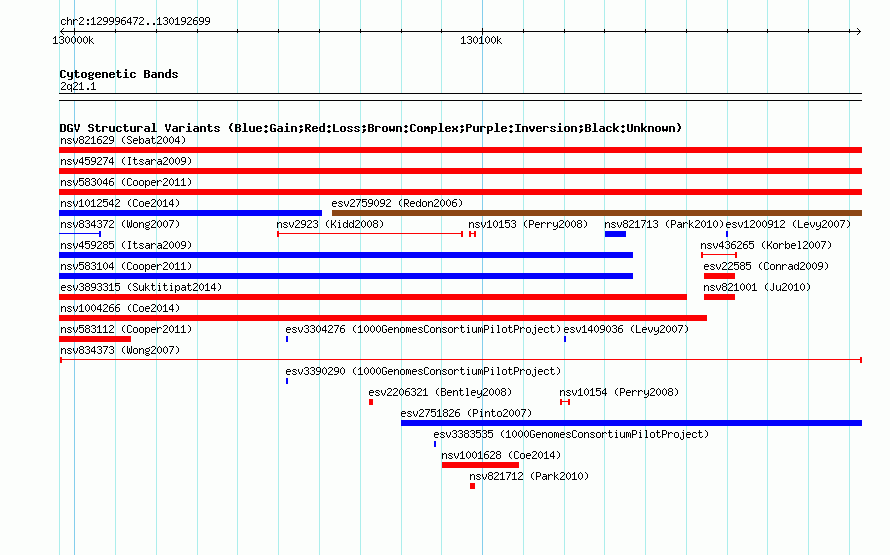Select the nsv821713 (Park2010) blue block
This screenshot has width=890, height=555.
pyautogui.click(x=615, y=234)
